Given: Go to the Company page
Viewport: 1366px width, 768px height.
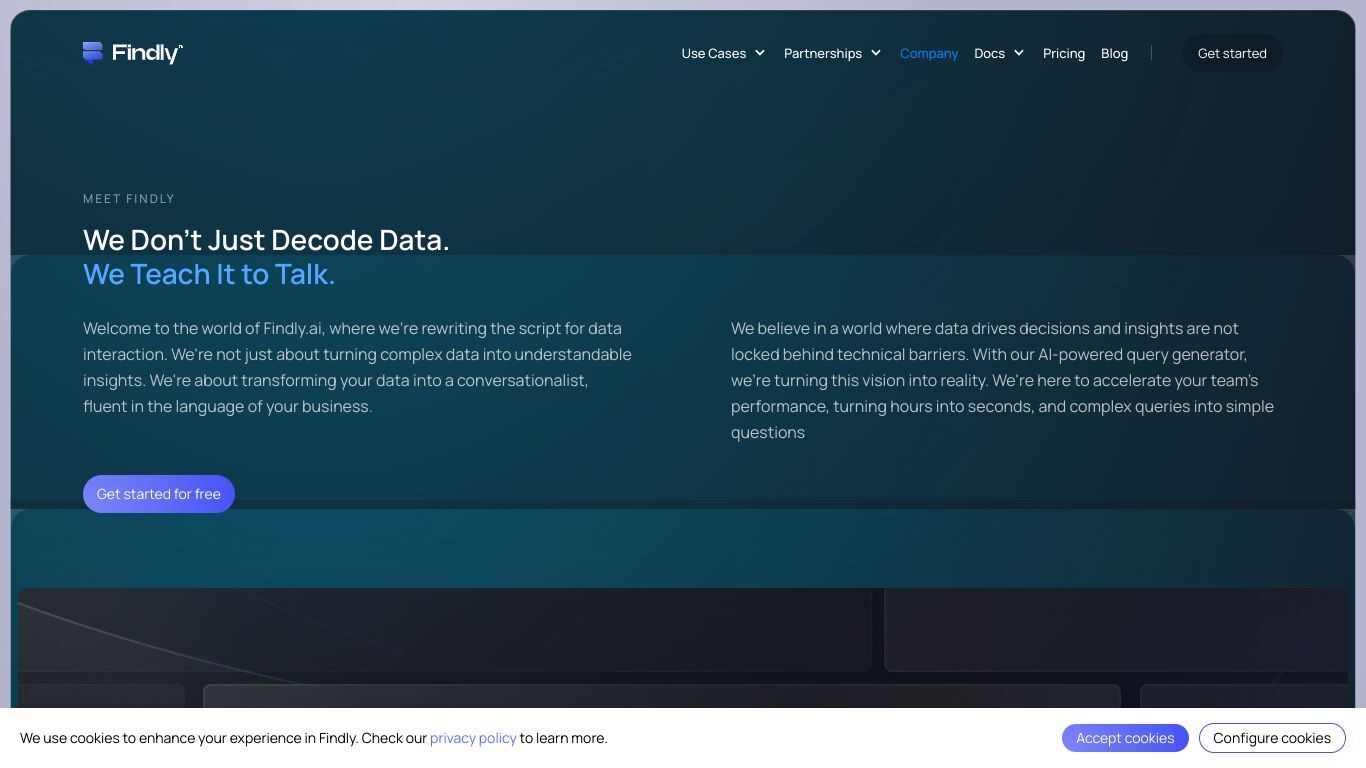Looking at the screenshot, I should coord(929,53).
